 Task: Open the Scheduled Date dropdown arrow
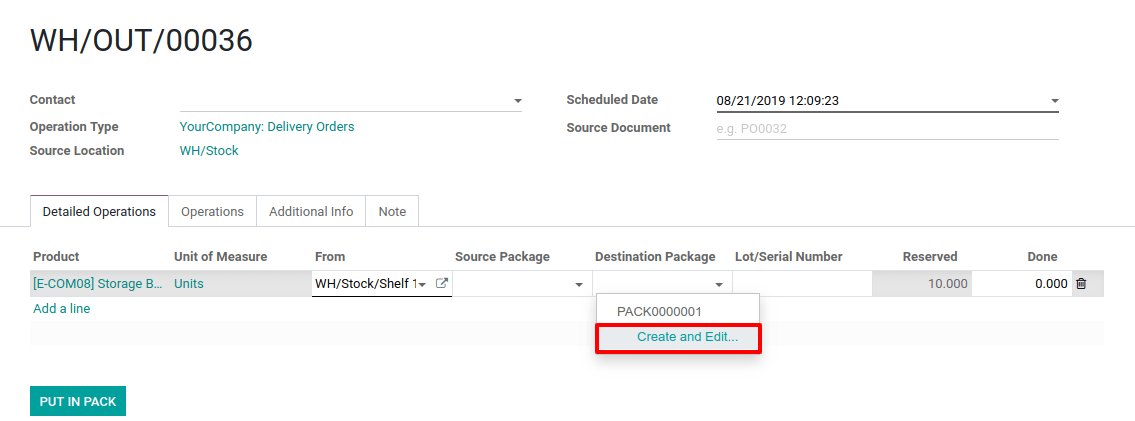click(1055, 101)
